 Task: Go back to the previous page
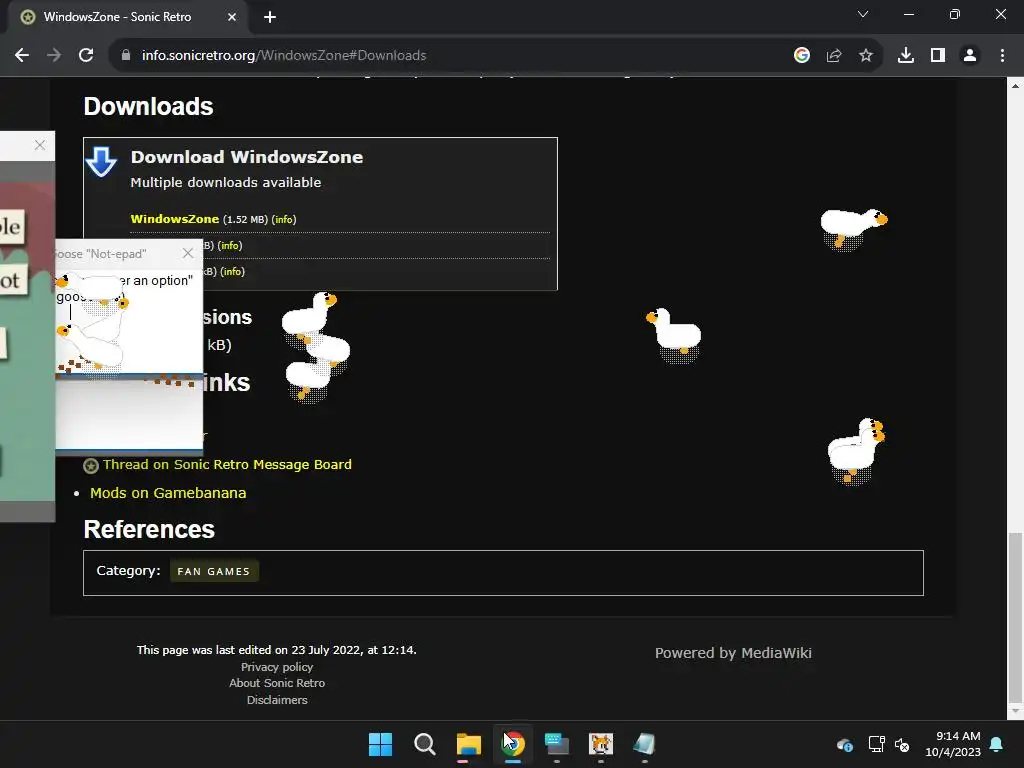click(x=22, y=56)
